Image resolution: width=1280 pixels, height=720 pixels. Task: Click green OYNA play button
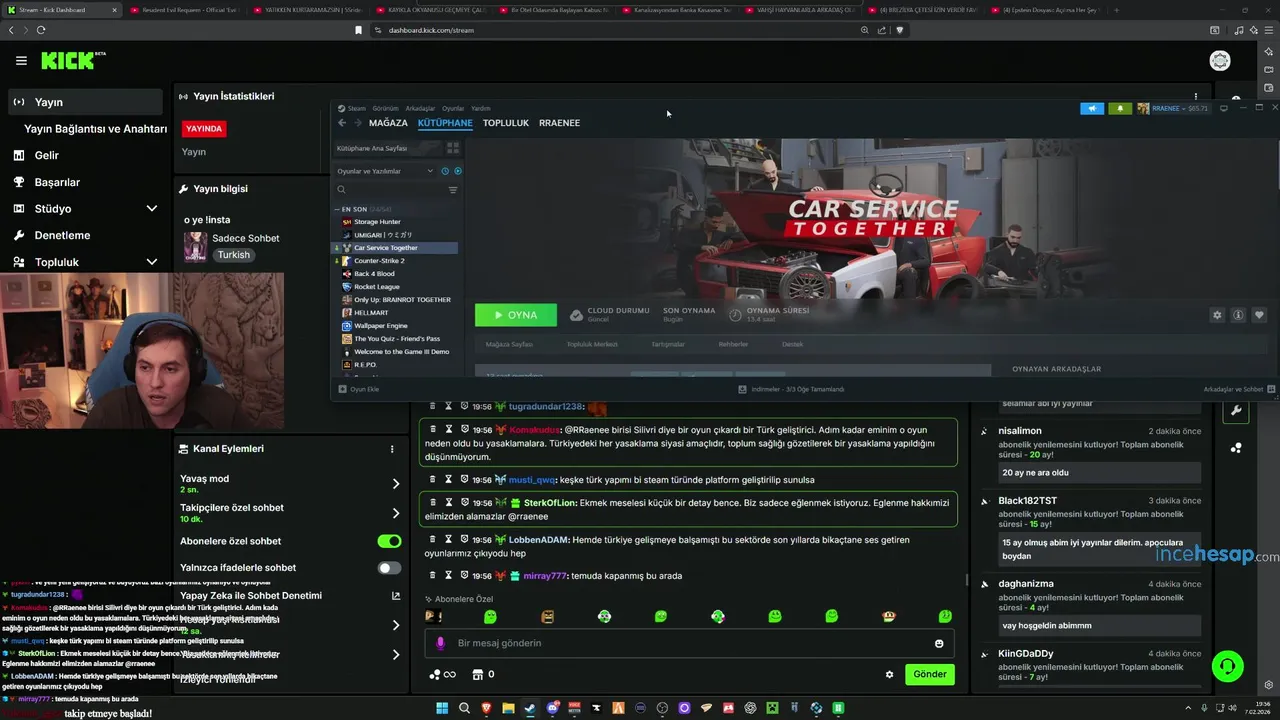point(516,315)
